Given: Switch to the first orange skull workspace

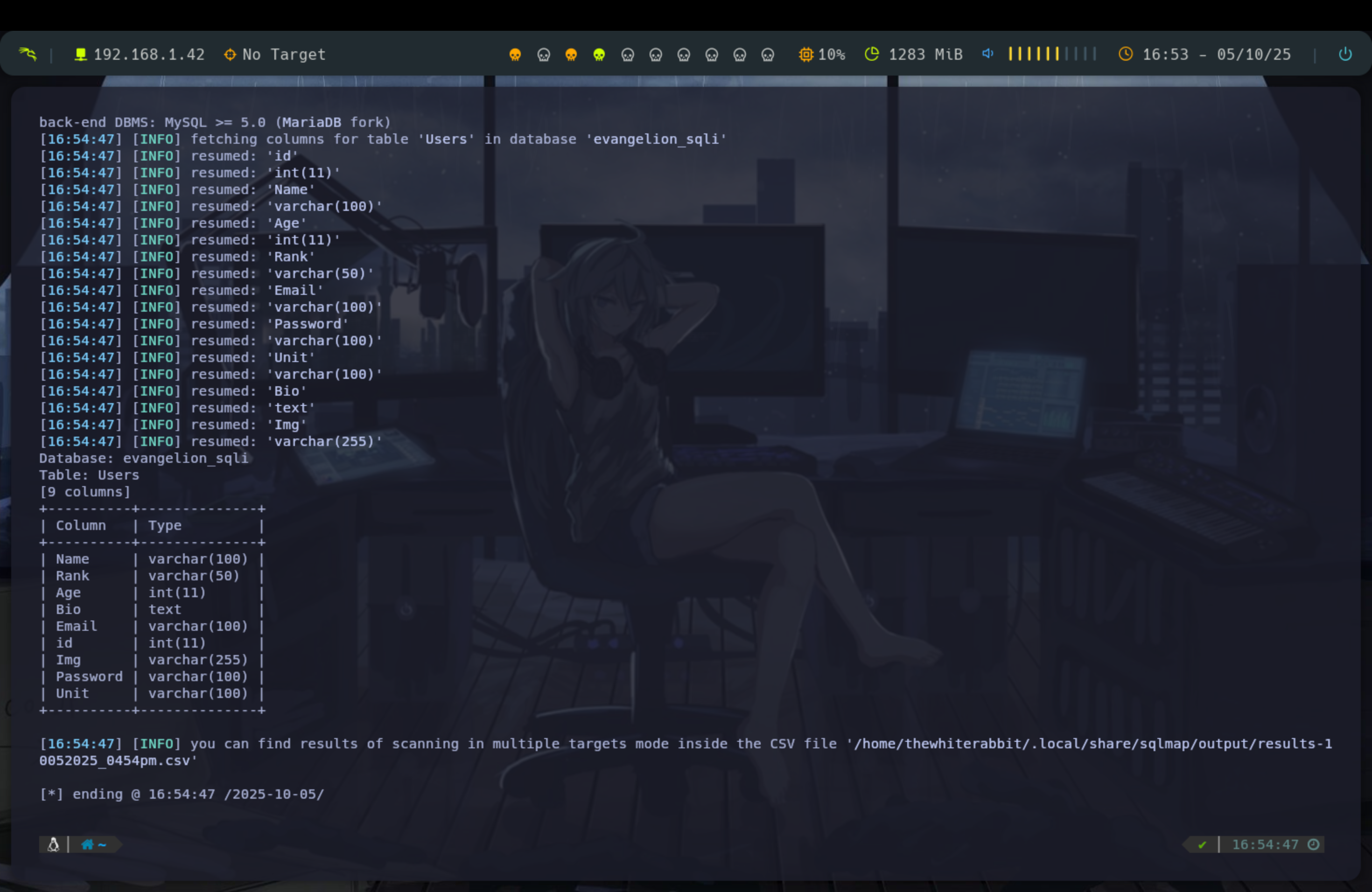Looking at the screenshot, I should tap(515, 55).
